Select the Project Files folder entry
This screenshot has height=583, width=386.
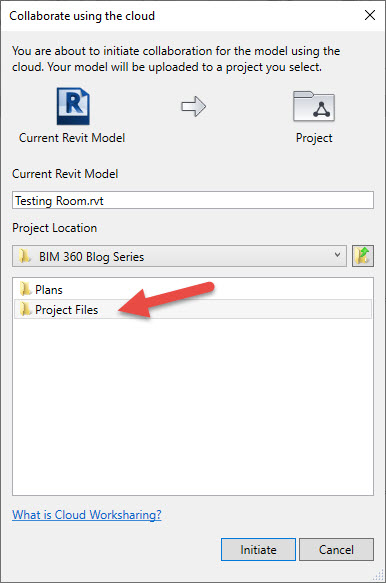(193, 309)
